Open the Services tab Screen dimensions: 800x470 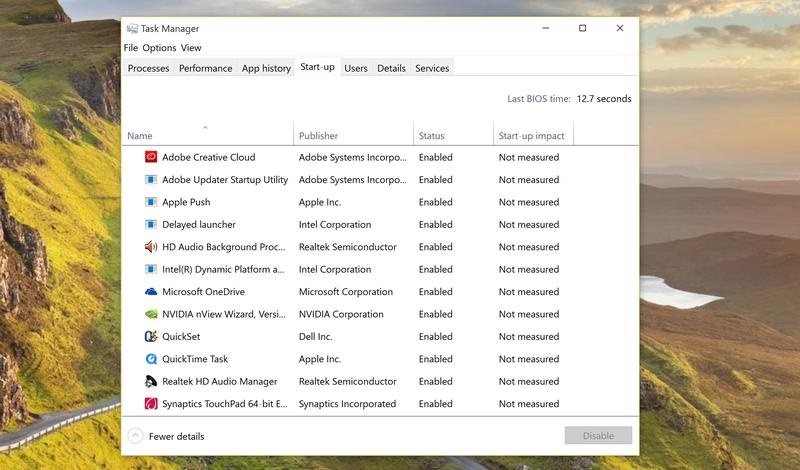pos(432,68)
